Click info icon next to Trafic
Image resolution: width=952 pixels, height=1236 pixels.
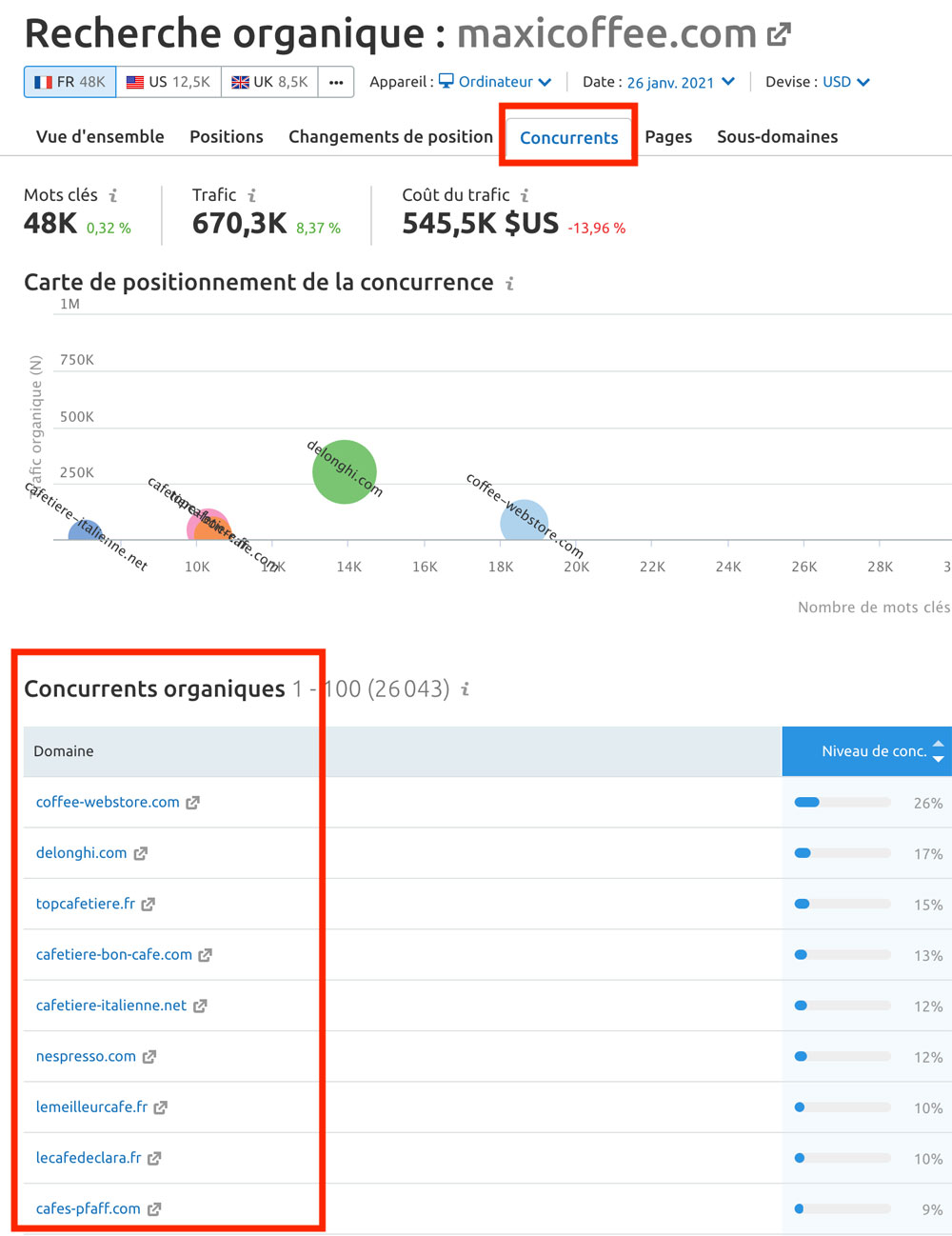(252, 195)
